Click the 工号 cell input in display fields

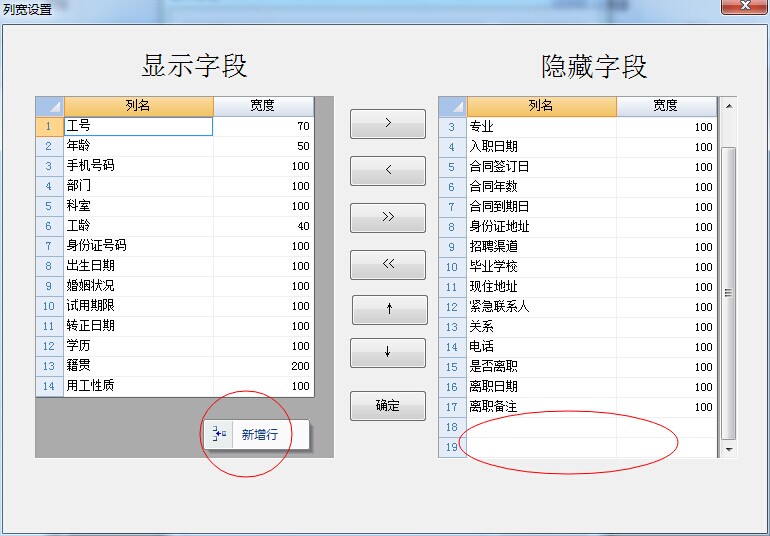138,126
